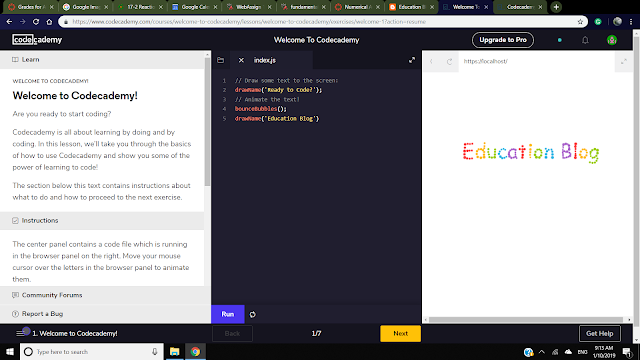Click the microphone icon in search

coord(155,351)
